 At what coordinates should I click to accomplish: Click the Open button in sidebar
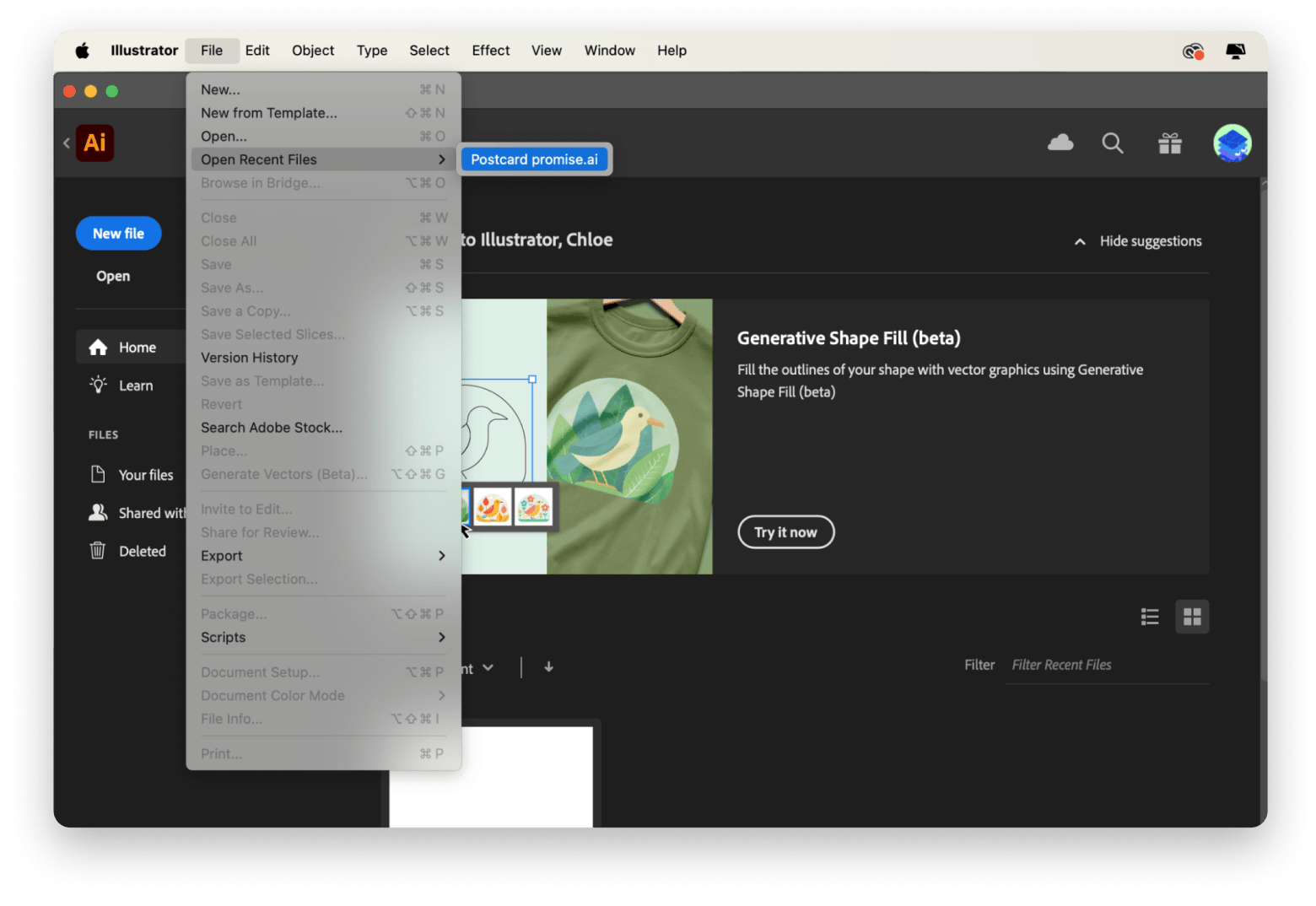tap(113, 276)
